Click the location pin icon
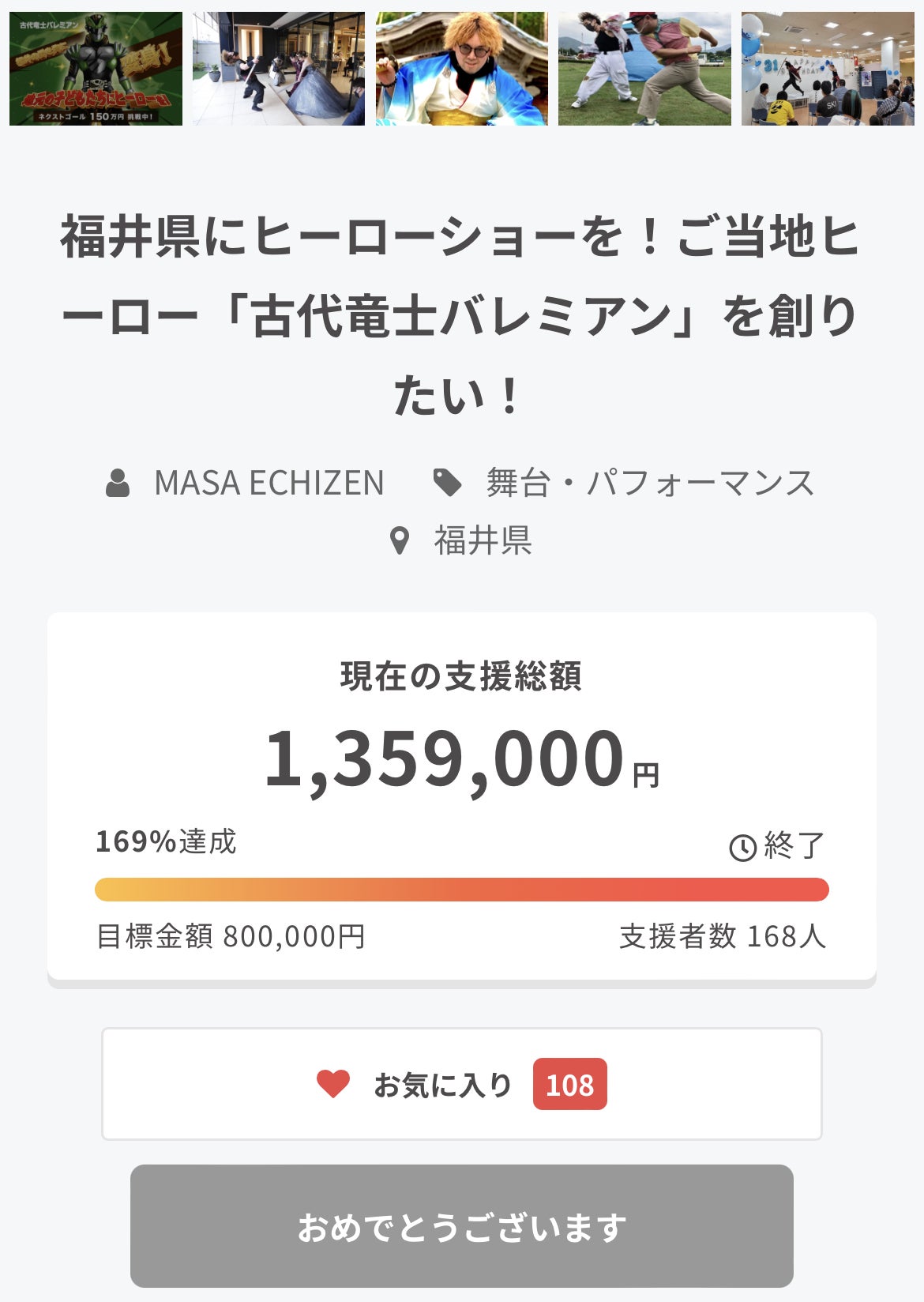This screenshot has height=1302, width=924. pyautogui.click(x=400, y=541)
